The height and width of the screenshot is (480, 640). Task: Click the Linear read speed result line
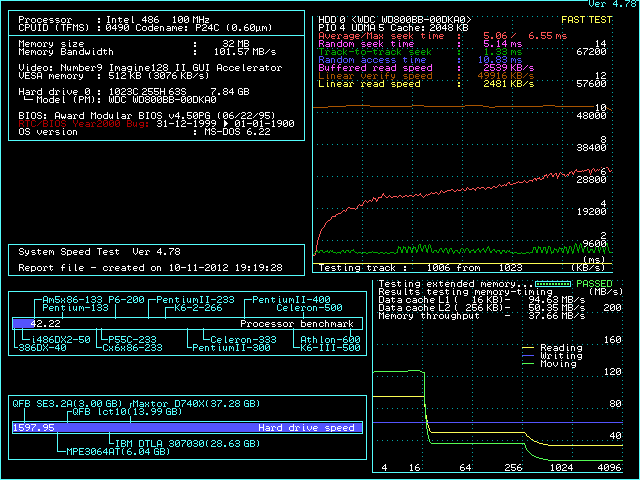[x=402, y=84]
